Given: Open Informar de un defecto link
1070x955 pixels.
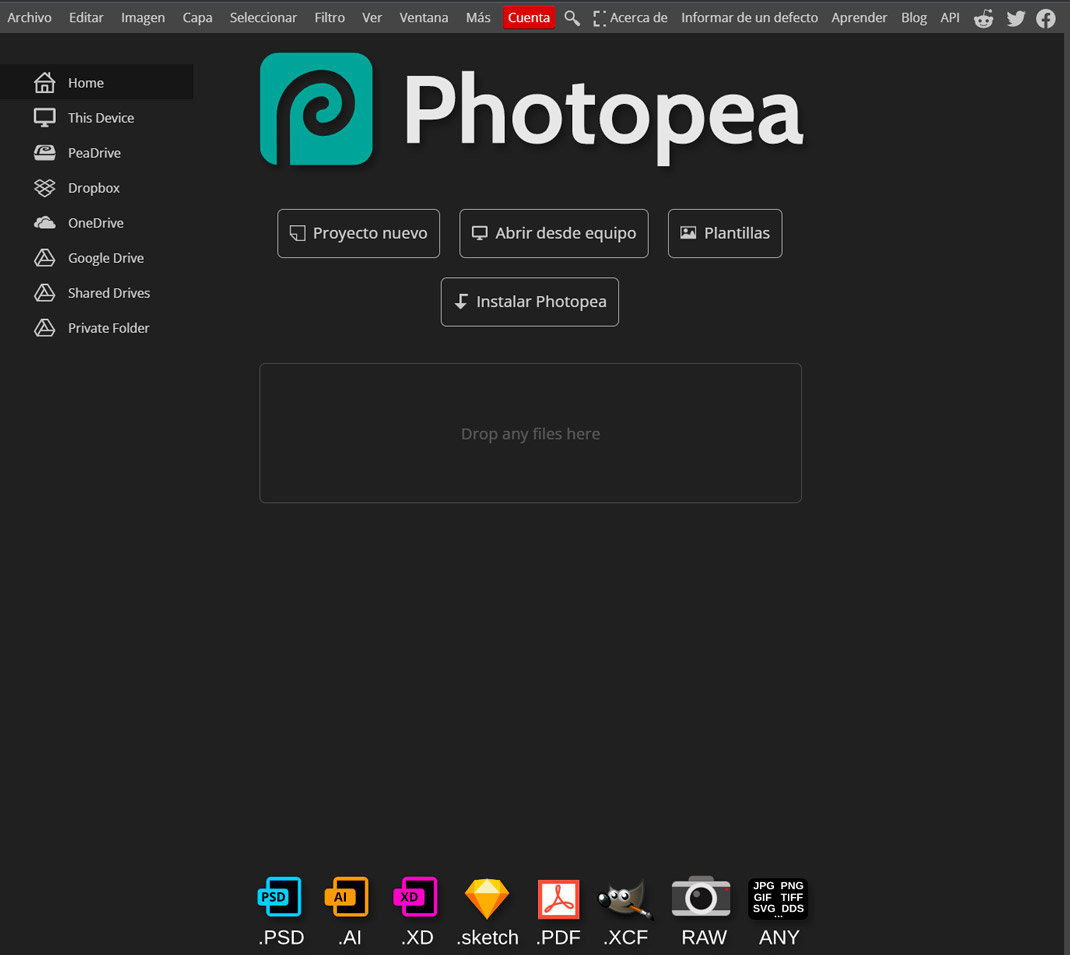Looking at the screenshot, I should point(749,18).
